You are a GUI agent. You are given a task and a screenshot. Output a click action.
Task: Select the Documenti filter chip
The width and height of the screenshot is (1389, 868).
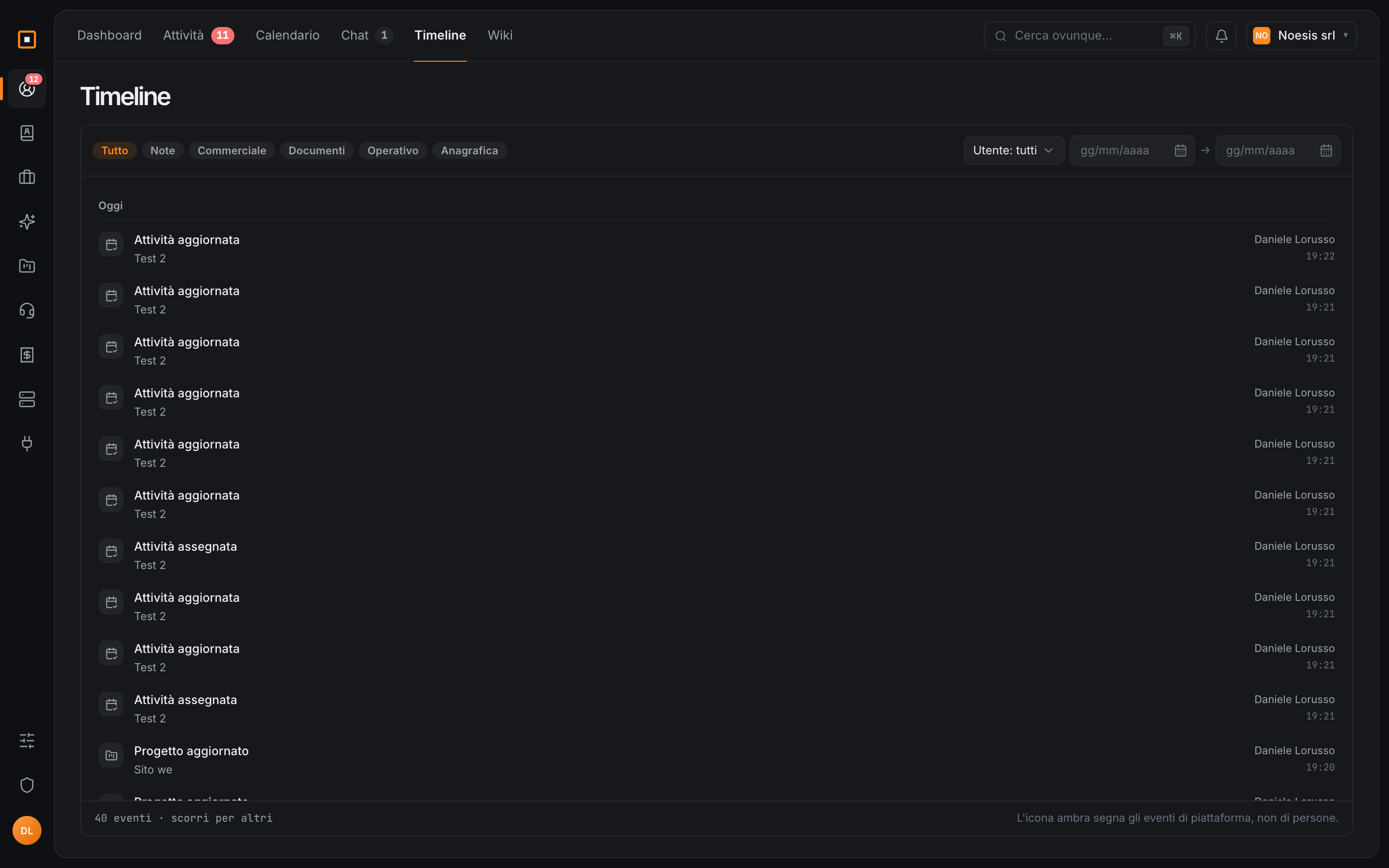tap(317, 150)
